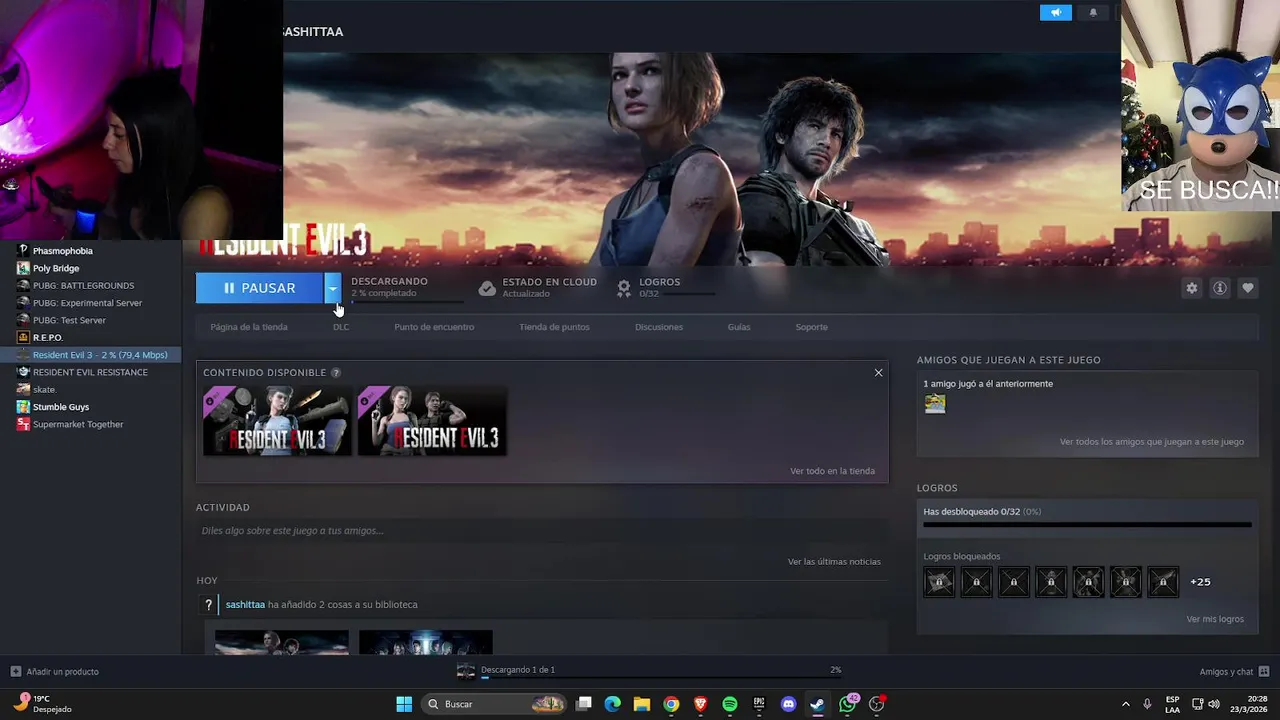Click Ver las últimas noticias link
Screen dimensions: 1280x720
pos(834,562)
